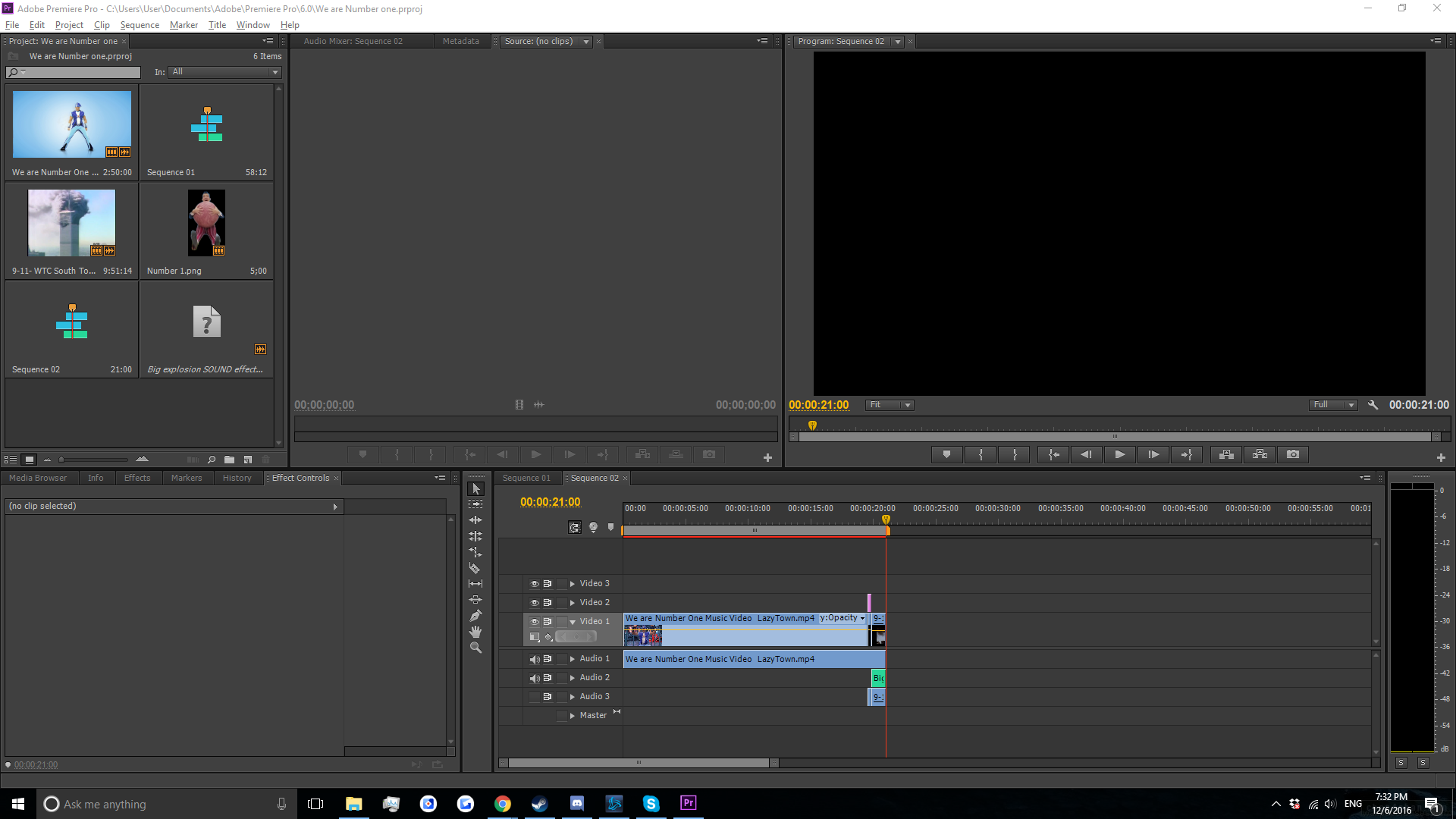This screenshot has height=819, width=1456.
Task: Open Program monitor button editor plus
Action: (1441, 457)
